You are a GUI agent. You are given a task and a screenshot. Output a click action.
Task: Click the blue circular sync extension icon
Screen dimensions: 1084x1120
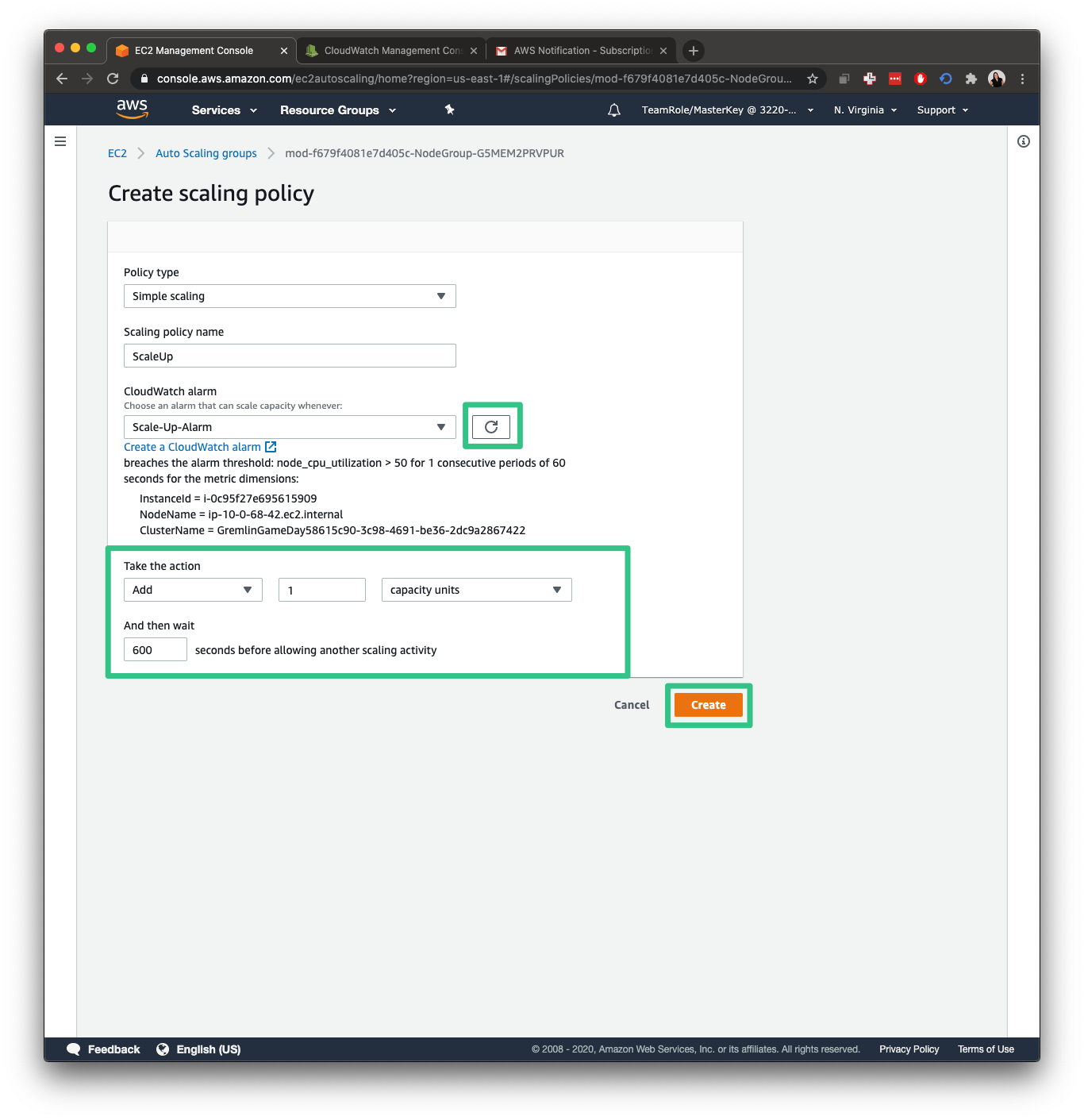pyautogui.click(x=946, y=79)
